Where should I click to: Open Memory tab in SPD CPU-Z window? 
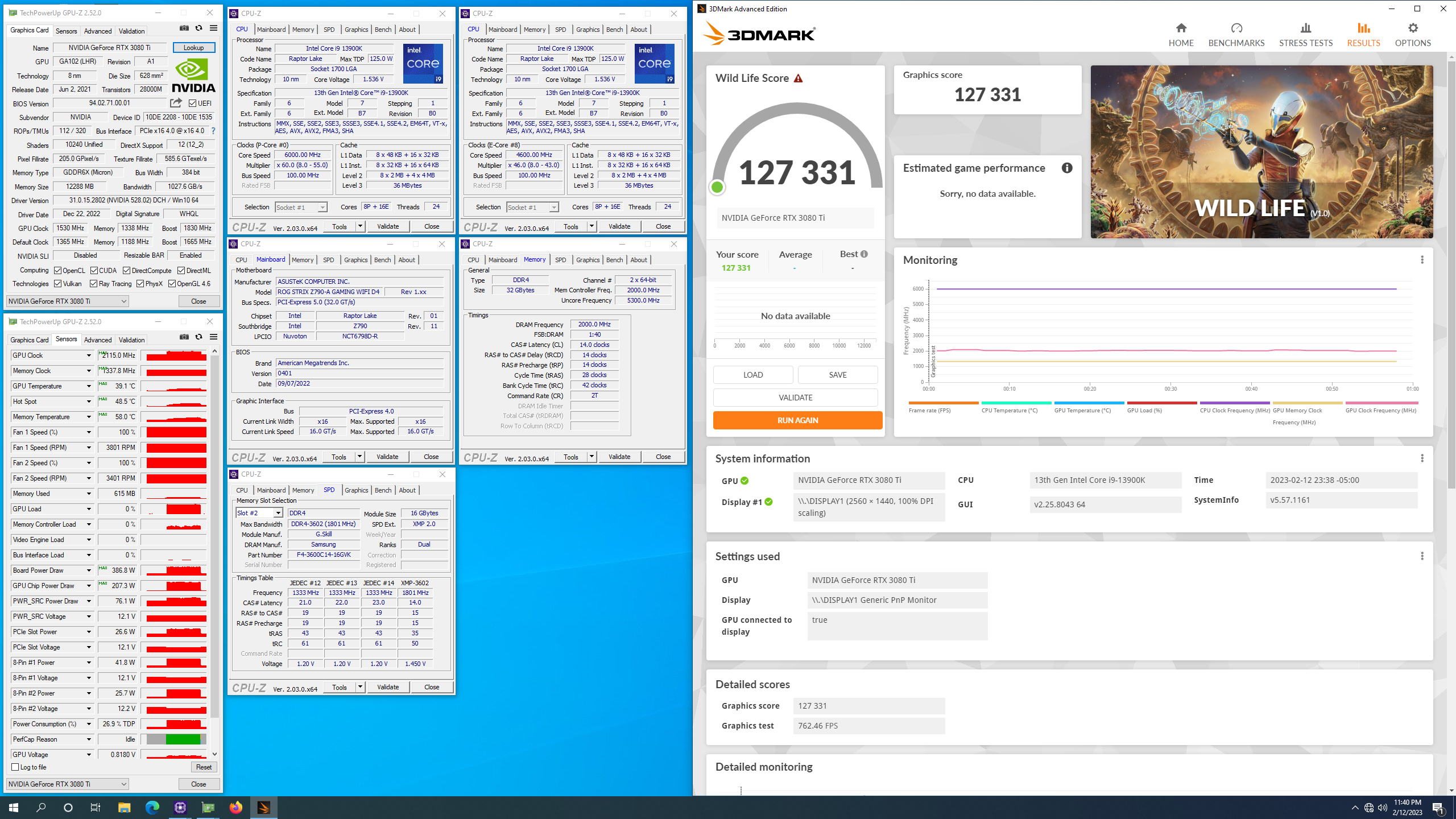tap(303, 490)
